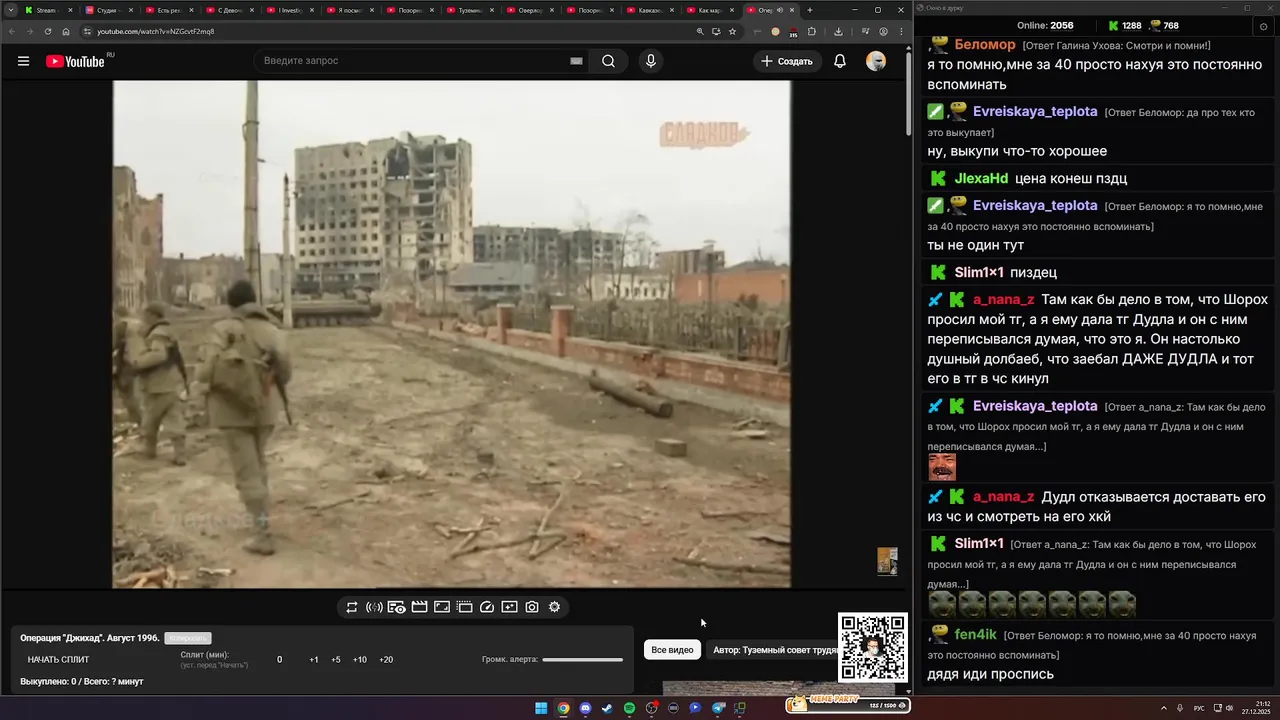
Task: Click chat username JlexaHd
Action: click(981, 178)
